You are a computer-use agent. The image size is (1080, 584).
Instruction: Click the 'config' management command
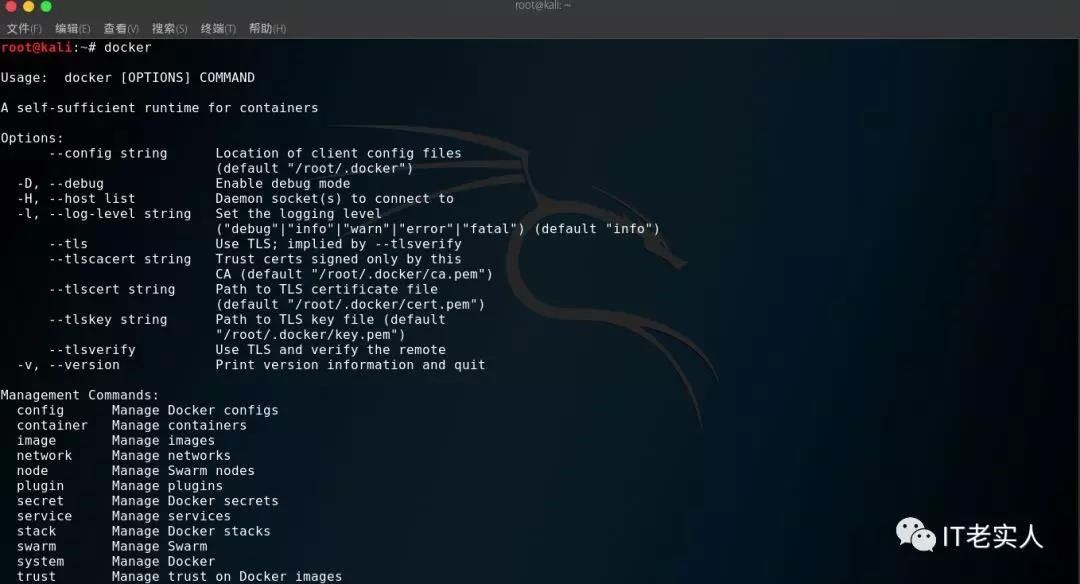click(41, 410)
